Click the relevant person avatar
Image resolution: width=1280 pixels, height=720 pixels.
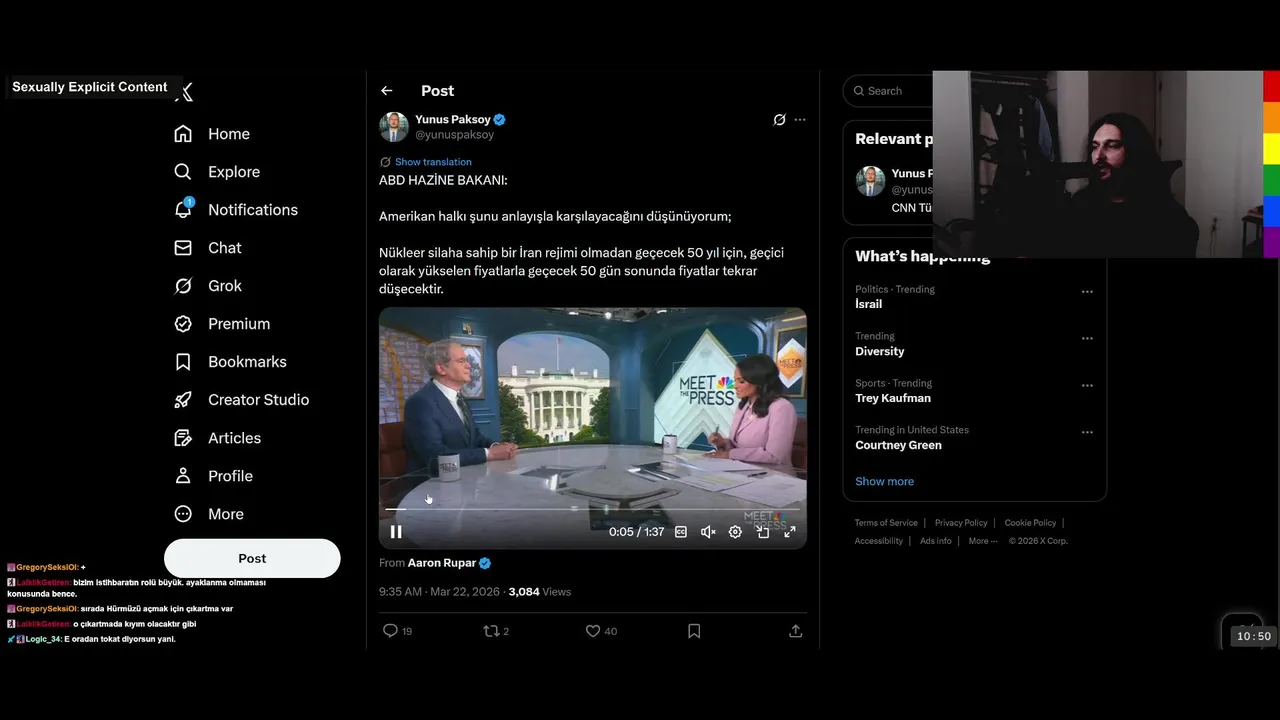pos(870,181)
